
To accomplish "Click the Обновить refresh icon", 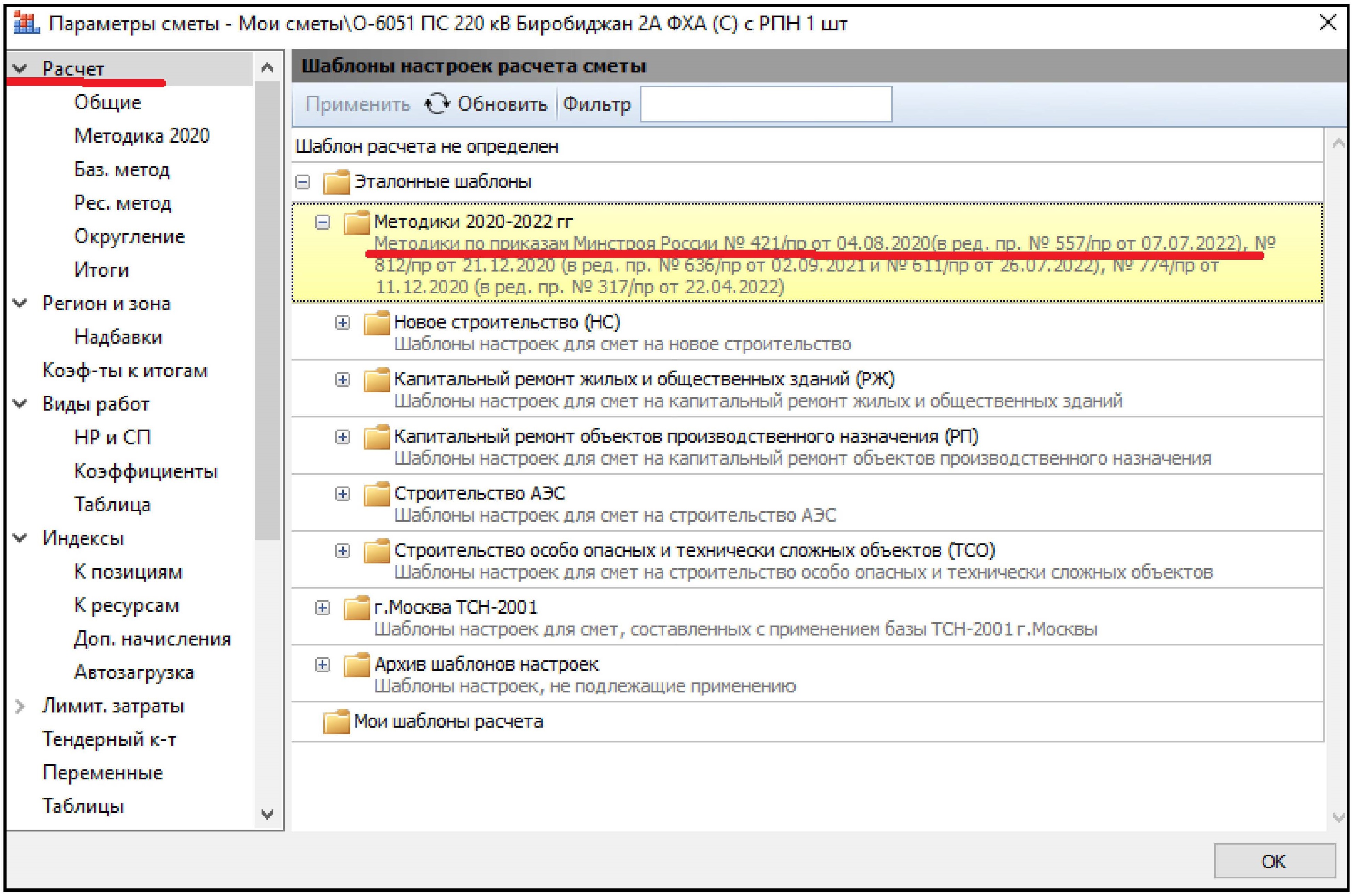I will (x=437, y=104).
